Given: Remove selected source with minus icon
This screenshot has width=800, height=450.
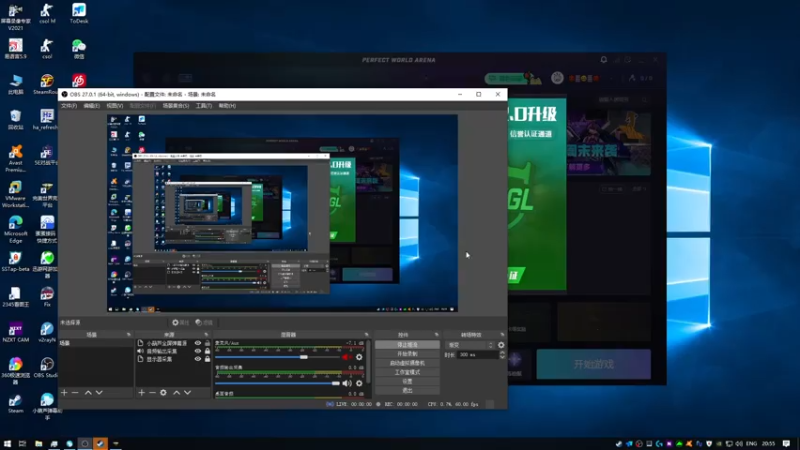Looking at the screenshot, I should pos(152,392).
